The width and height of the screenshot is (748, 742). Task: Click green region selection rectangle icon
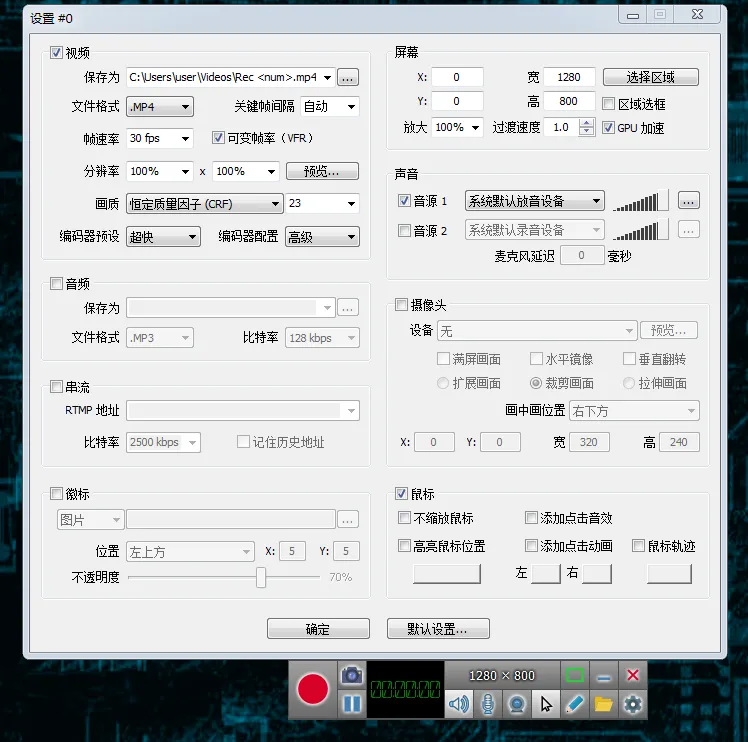coord(574,675)
